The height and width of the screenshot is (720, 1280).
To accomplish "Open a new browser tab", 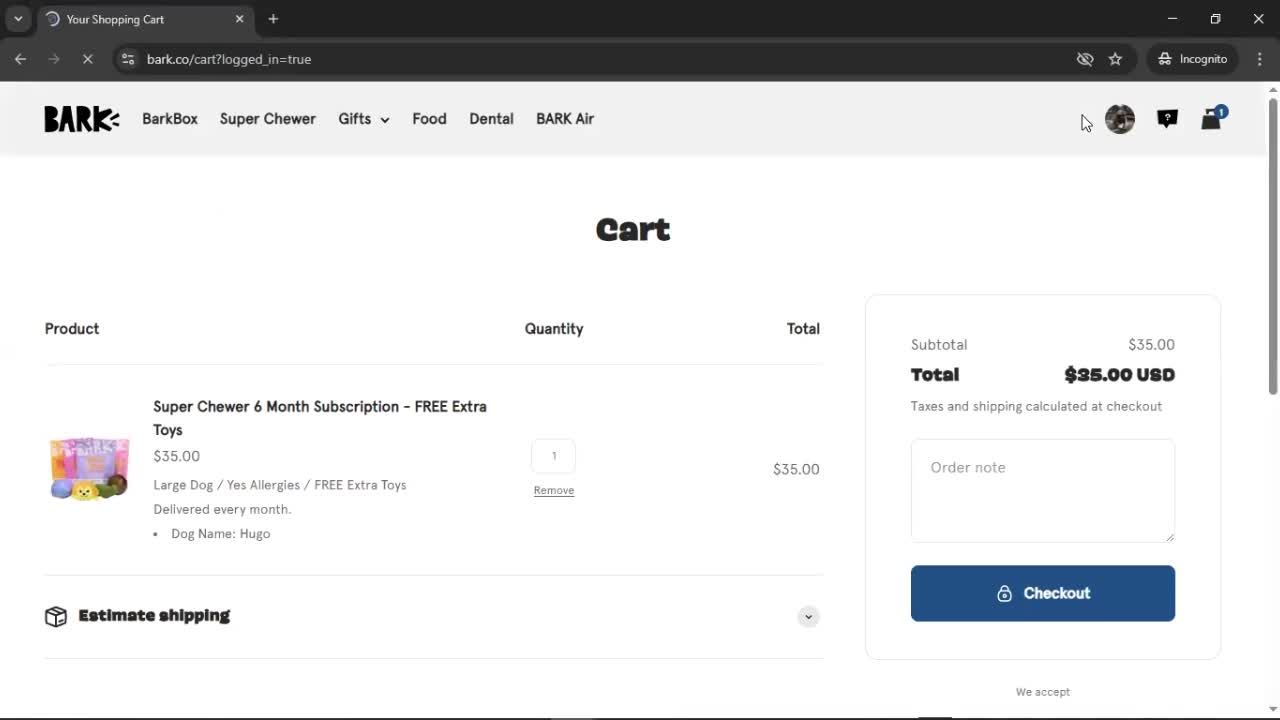I will 273,19.
